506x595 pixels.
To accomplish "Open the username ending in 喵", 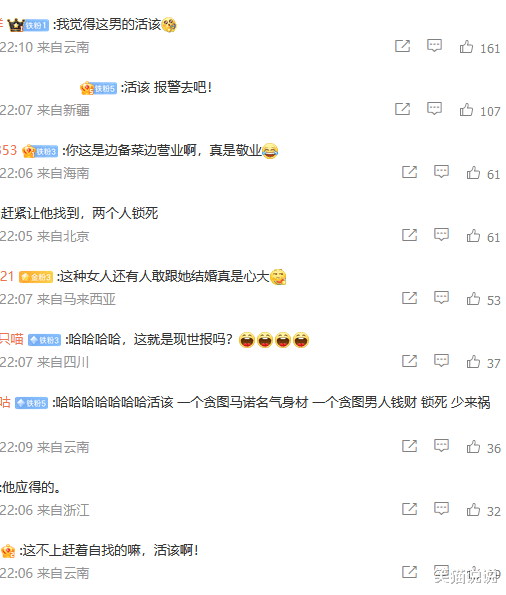I will 11,339.
